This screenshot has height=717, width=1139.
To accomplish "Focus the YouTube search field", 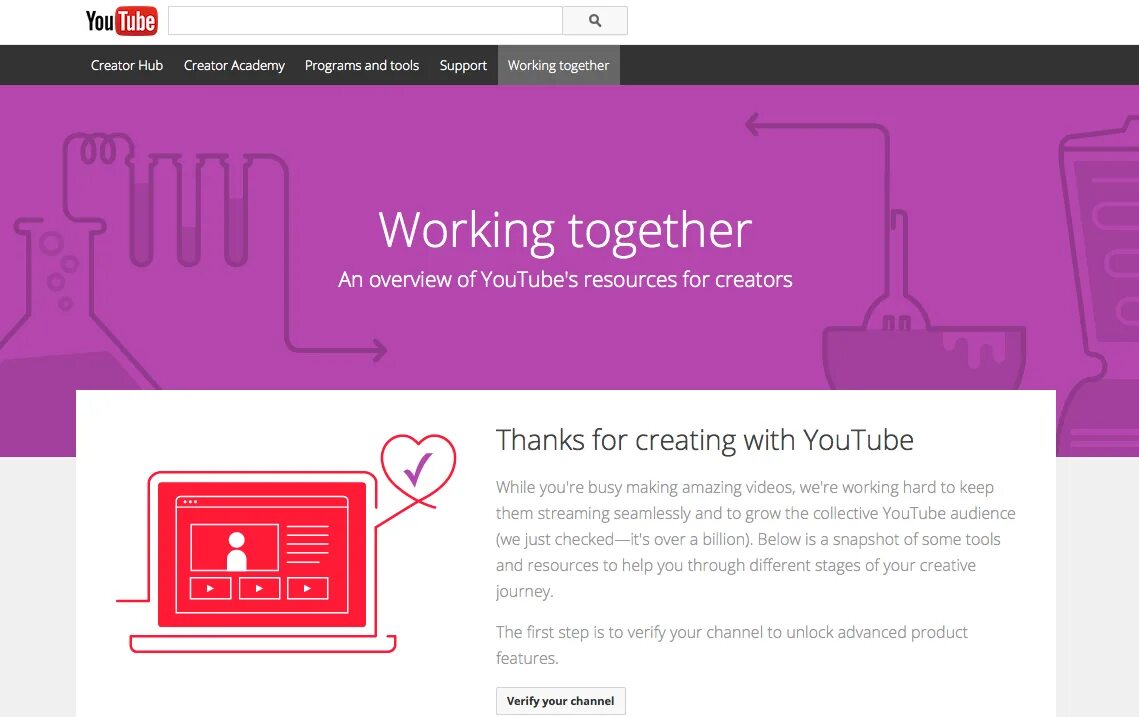I will (x=365, y=21).
